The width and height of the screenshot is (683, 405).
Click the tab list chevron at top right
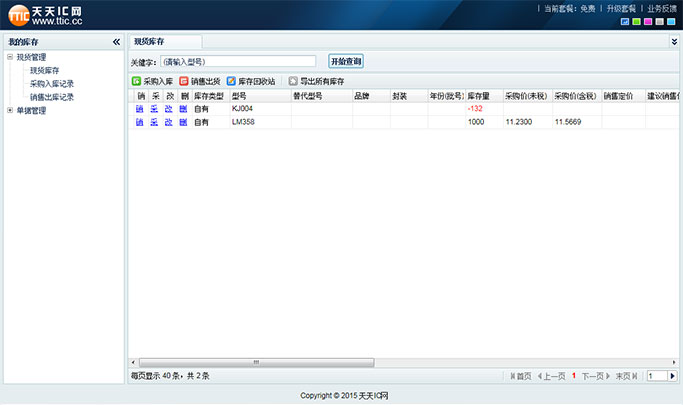pos(674,42)
